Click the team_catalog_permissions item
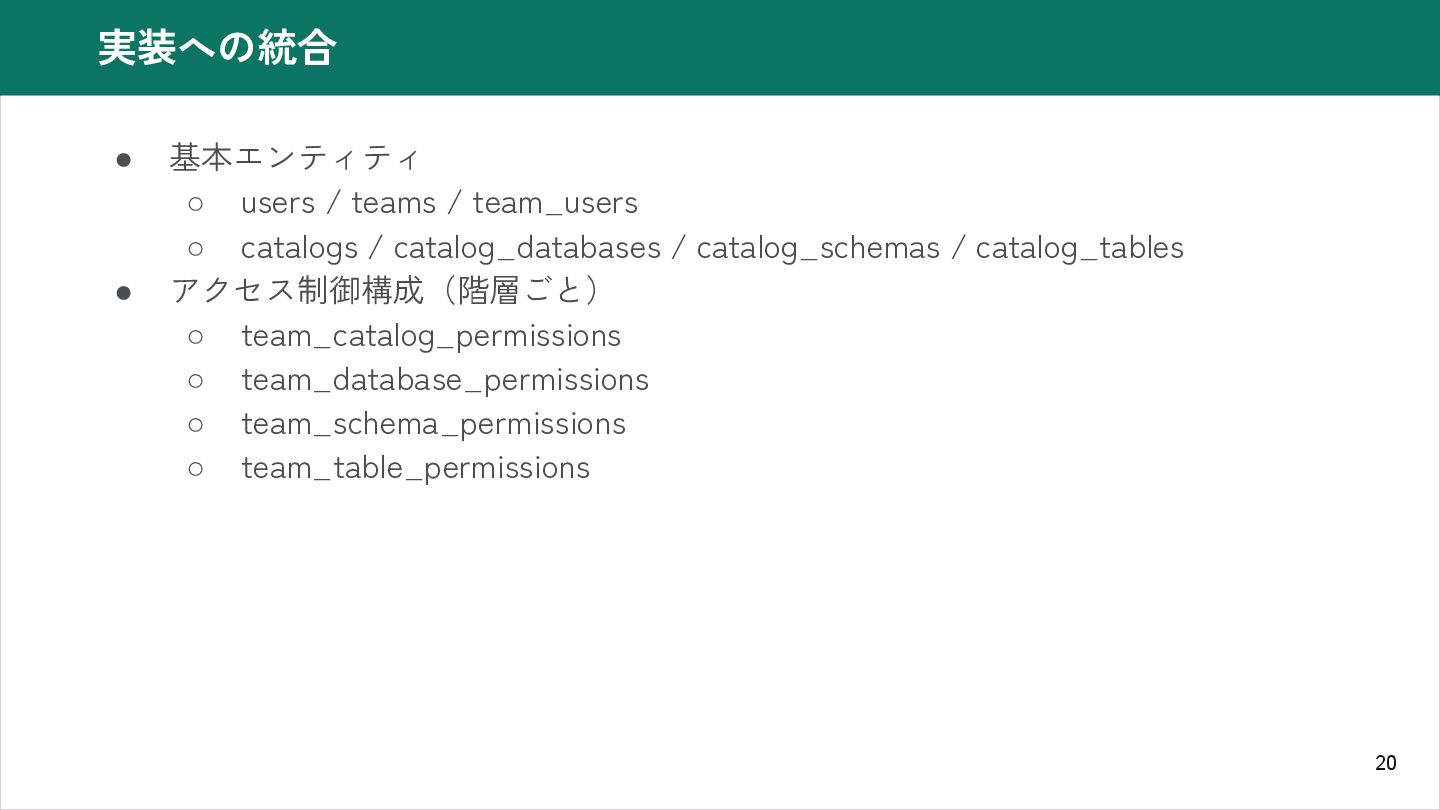1440x810 pixels. pos(431,336)
